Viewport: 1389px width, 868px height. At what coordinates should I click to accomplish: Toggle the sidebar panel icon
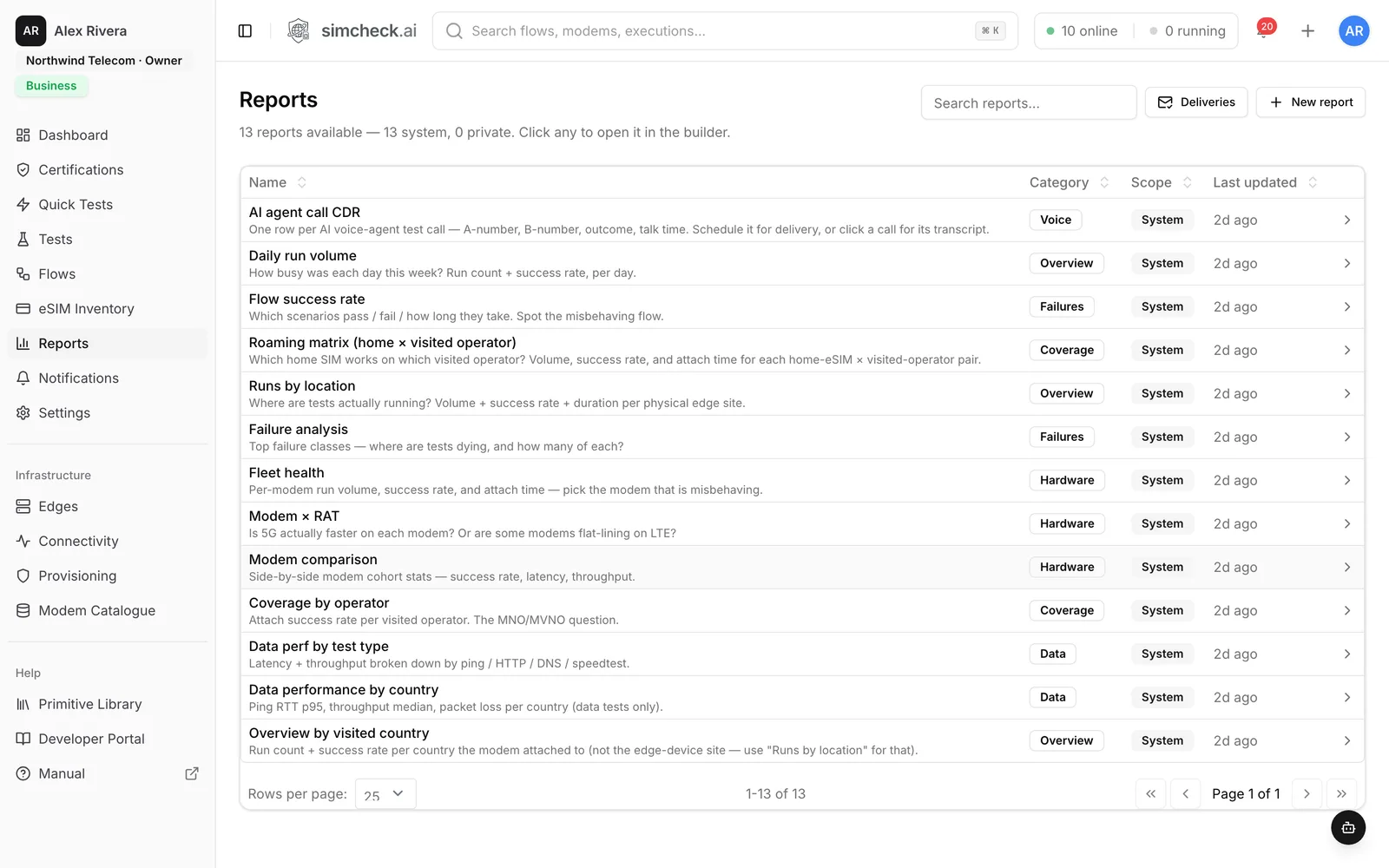[245, 31]
